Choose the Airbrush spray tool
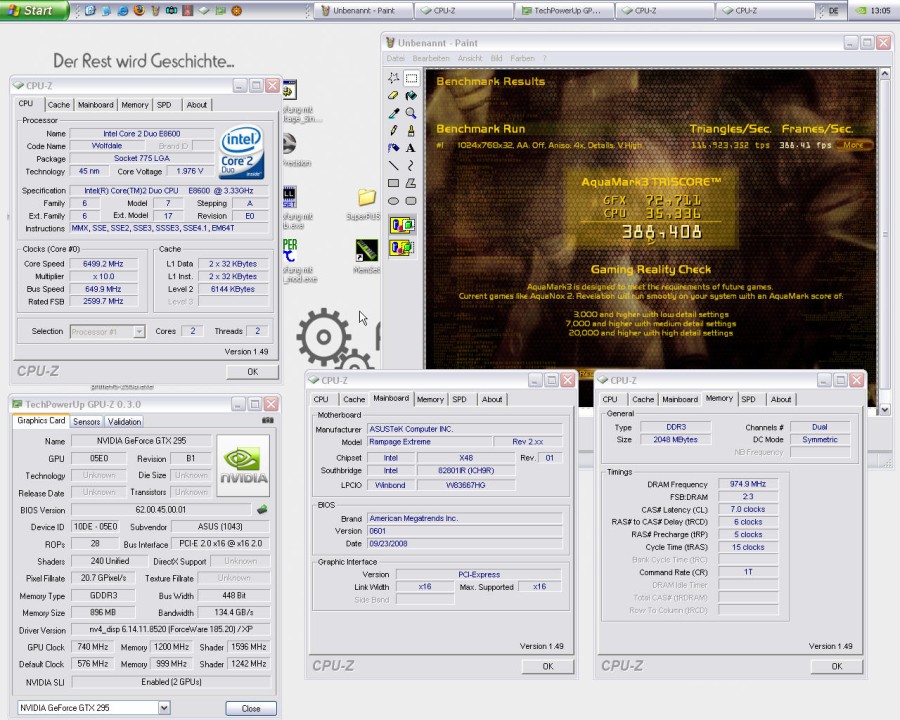 coord(393,148)
